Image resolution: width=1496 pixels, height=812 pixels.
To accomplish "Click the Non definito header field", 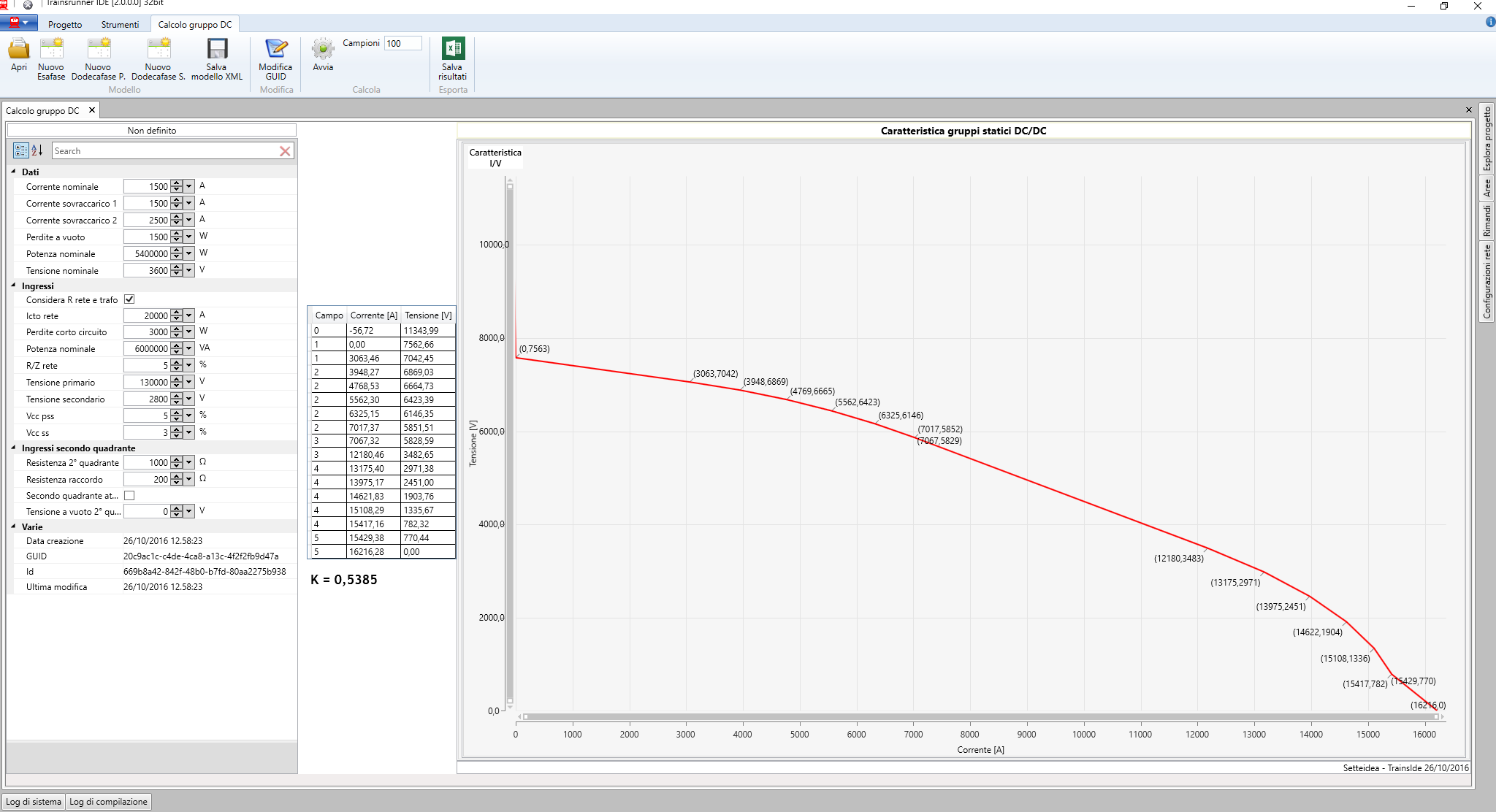I will [152, 130].
